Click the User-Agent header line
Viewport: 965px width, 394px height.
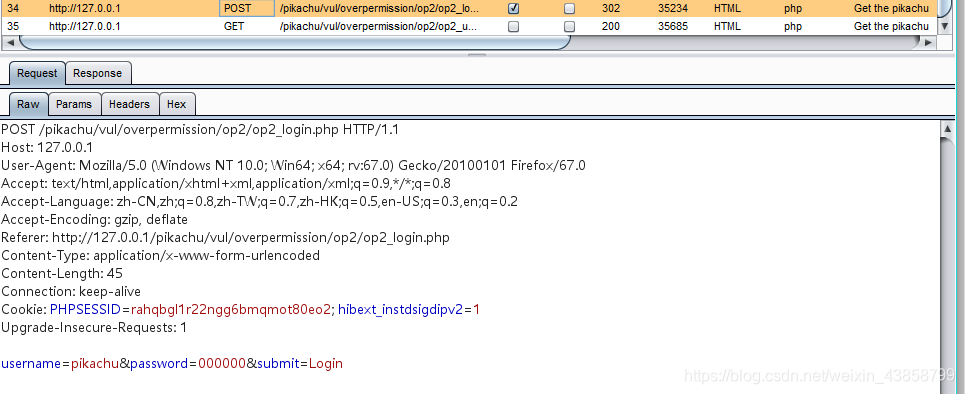[x=293, y=166]
